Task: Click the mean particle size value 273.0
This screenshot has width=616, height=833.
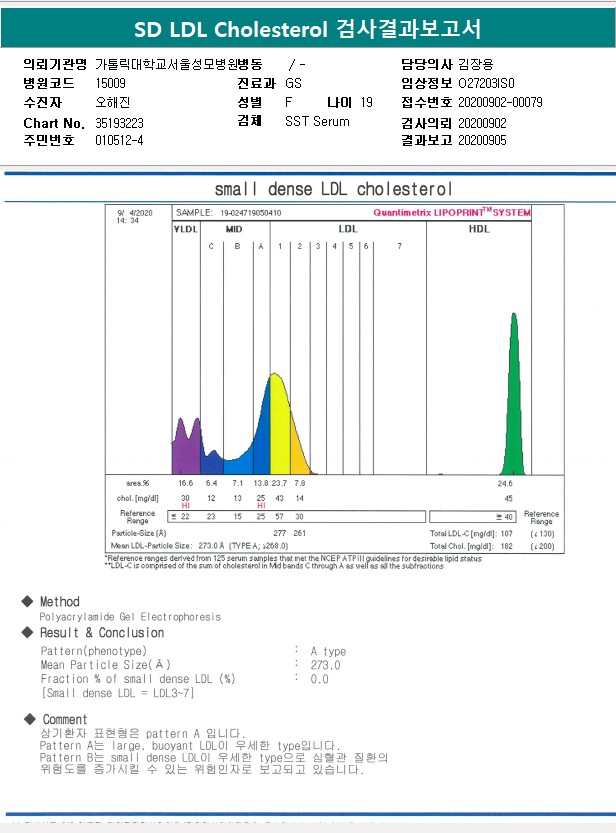Action: pos(326,665)
